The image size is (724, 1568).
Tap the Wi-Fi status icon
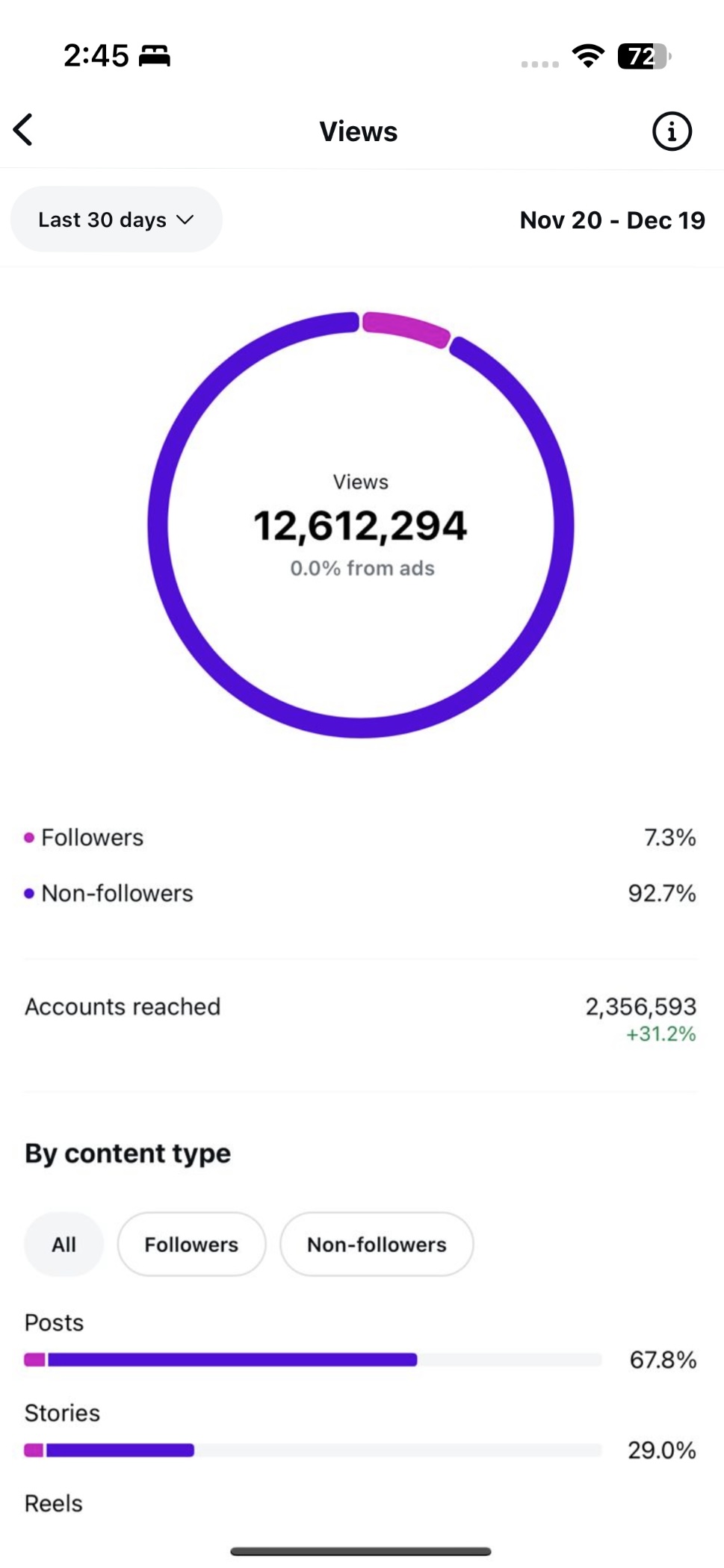pyautogui.click(x=588, y=56)
